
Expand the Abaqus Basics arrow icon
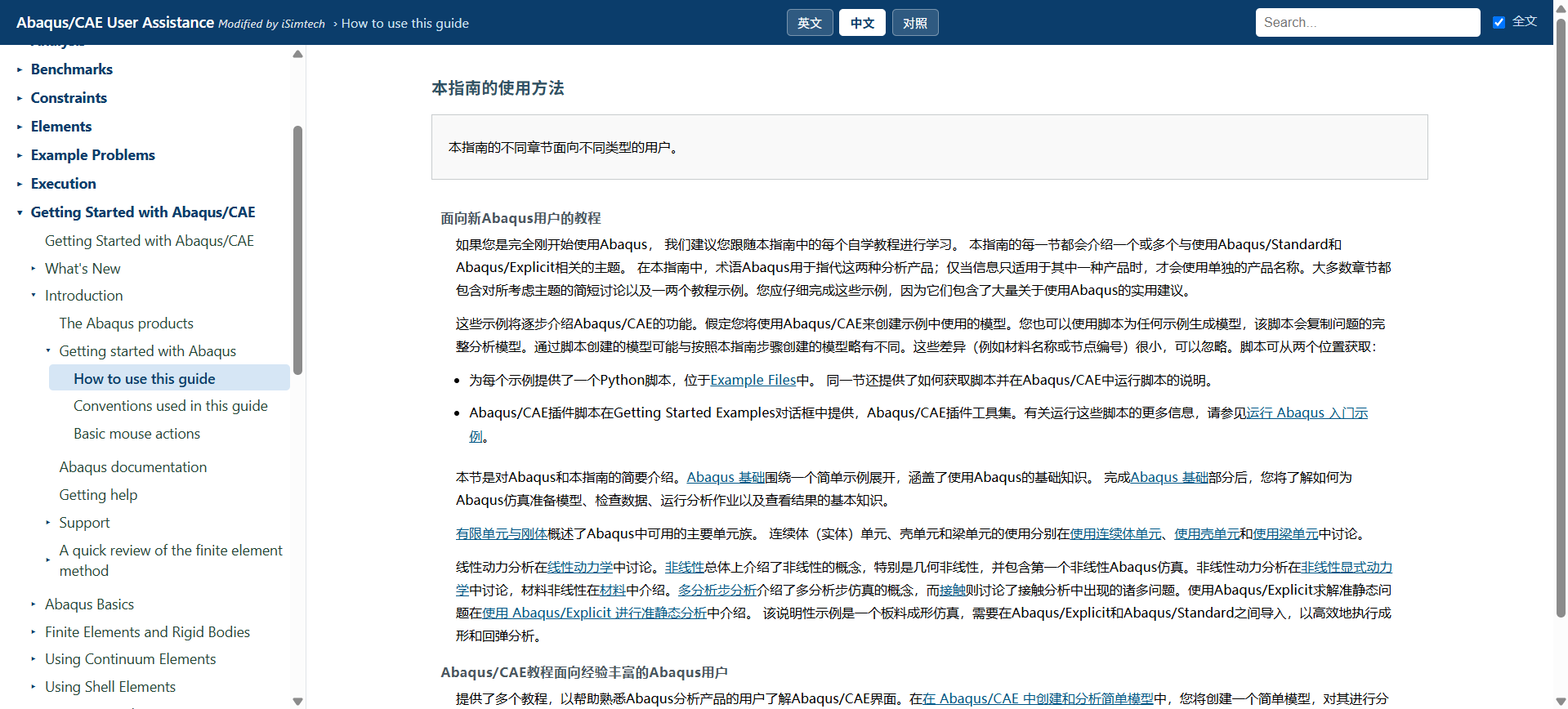point(34,604)
